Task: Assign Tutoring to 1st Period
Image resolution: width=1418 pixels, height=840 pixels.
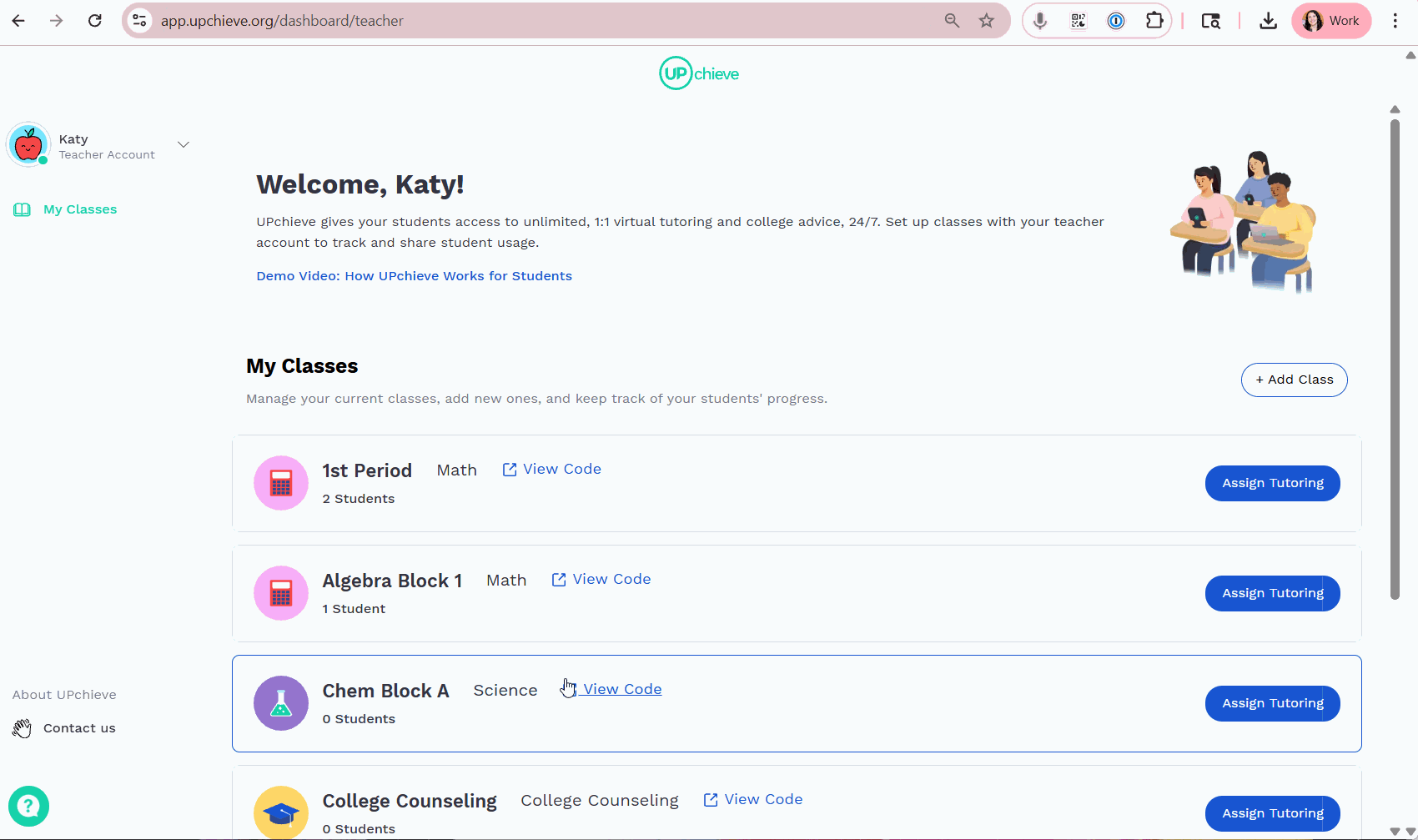Action: [1273, 483]
